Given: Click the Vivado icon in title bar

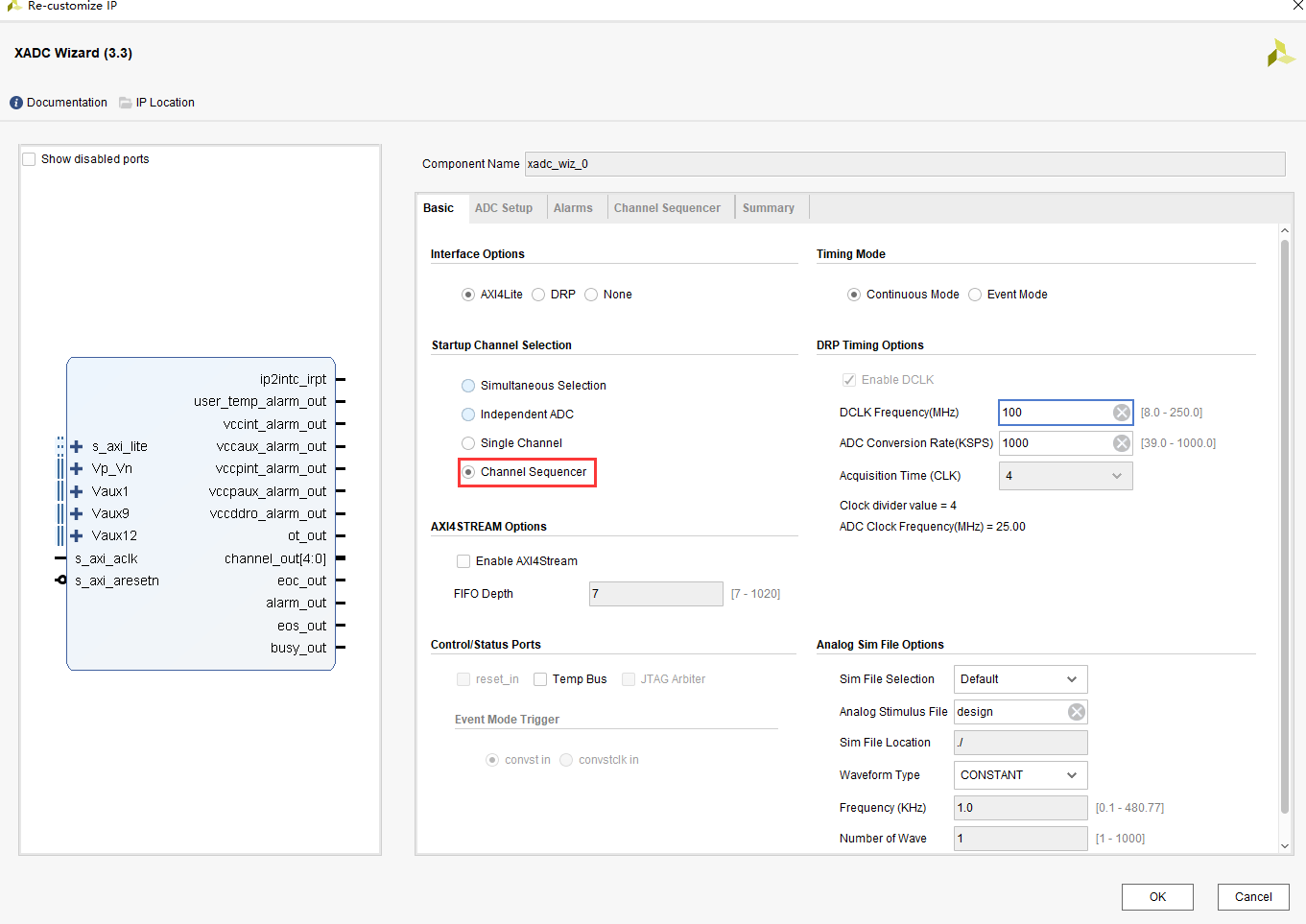Looking at the screenshot, I should click(13, 6).
